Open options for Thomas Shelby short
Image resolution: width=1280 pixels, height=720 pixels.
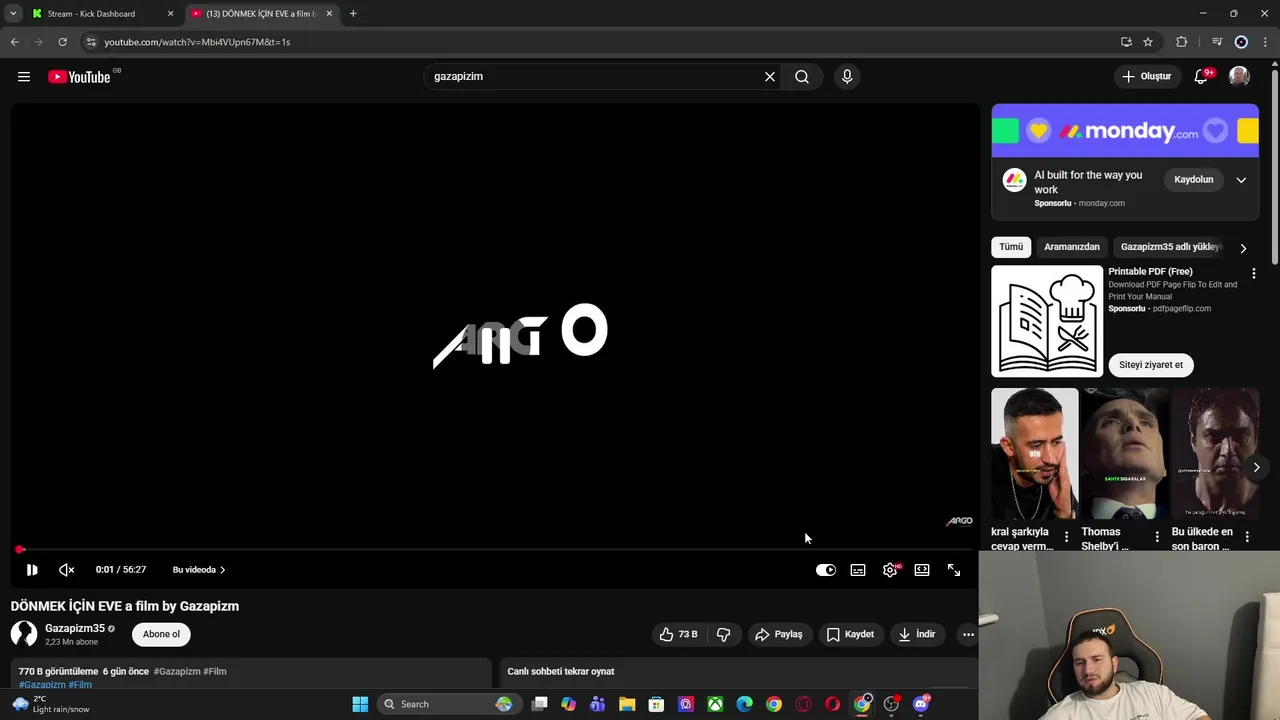(x=1157, y=538)
